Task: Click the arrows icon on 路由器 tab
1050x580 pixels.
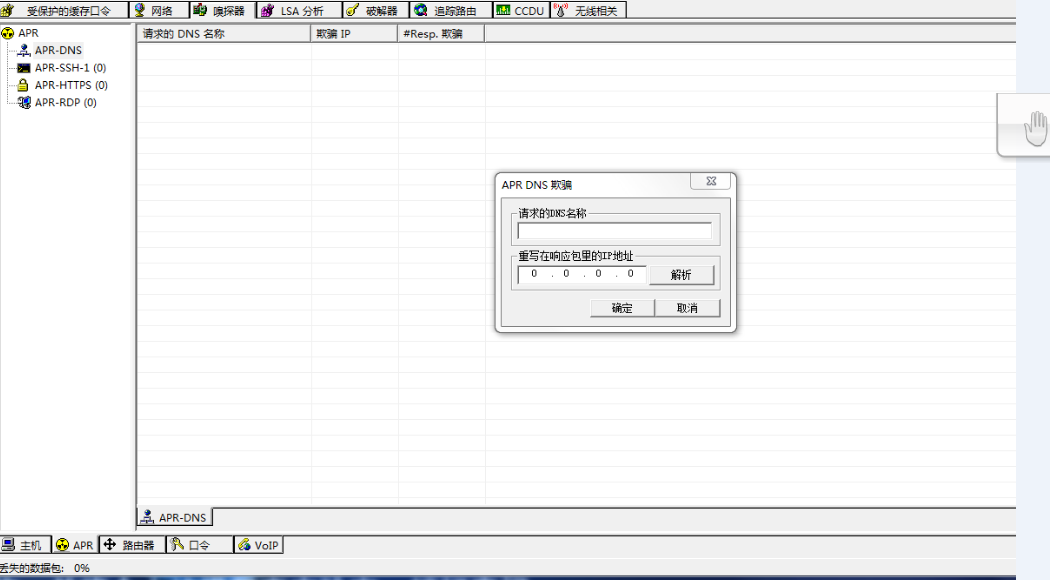Action: pyautogui.click(x=110, y=545)
